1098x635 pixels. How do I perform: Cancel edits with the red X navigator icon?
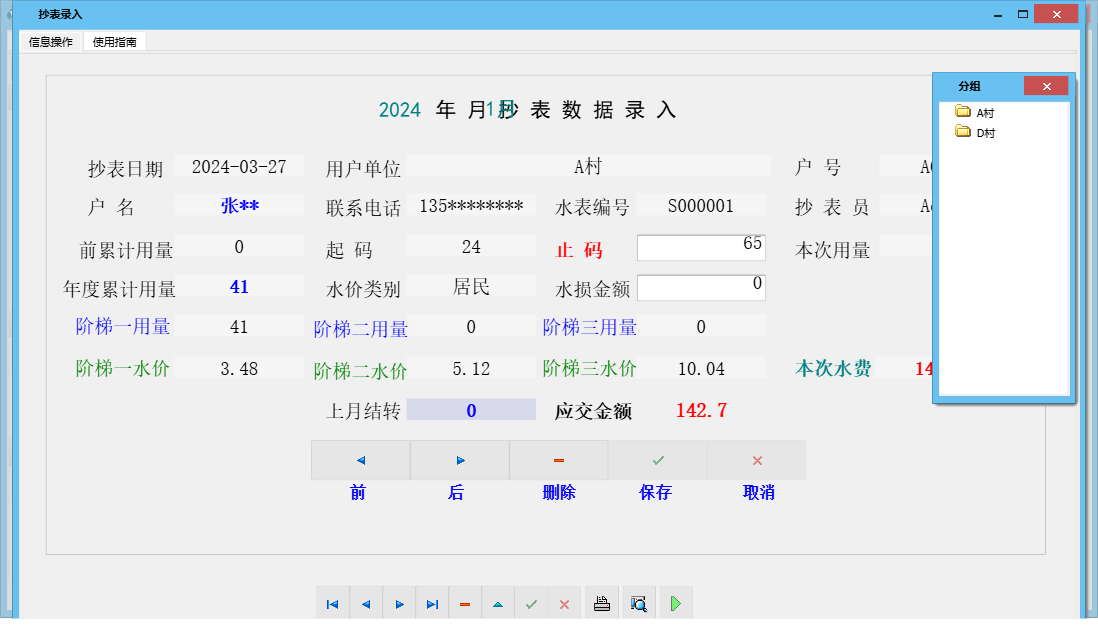point(564,603)
